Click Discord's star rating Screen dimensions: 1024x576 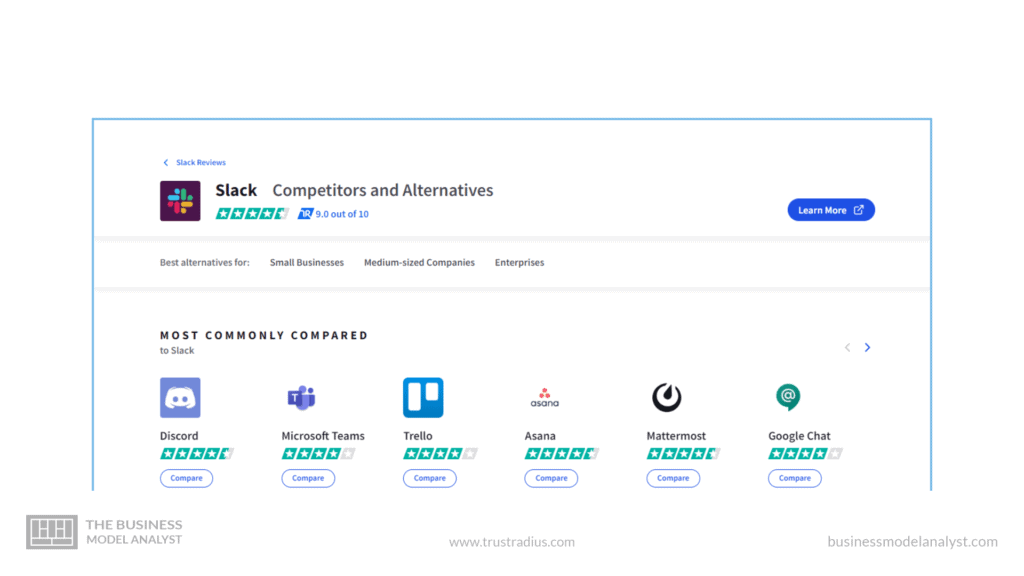pyautogui.click(x=197, y=454)
